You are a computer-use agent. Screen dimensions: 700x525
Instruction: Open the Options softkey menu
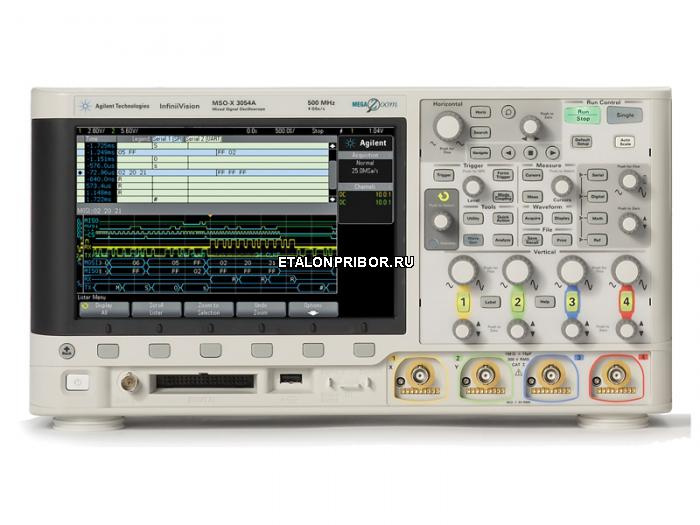coord(314,309)
